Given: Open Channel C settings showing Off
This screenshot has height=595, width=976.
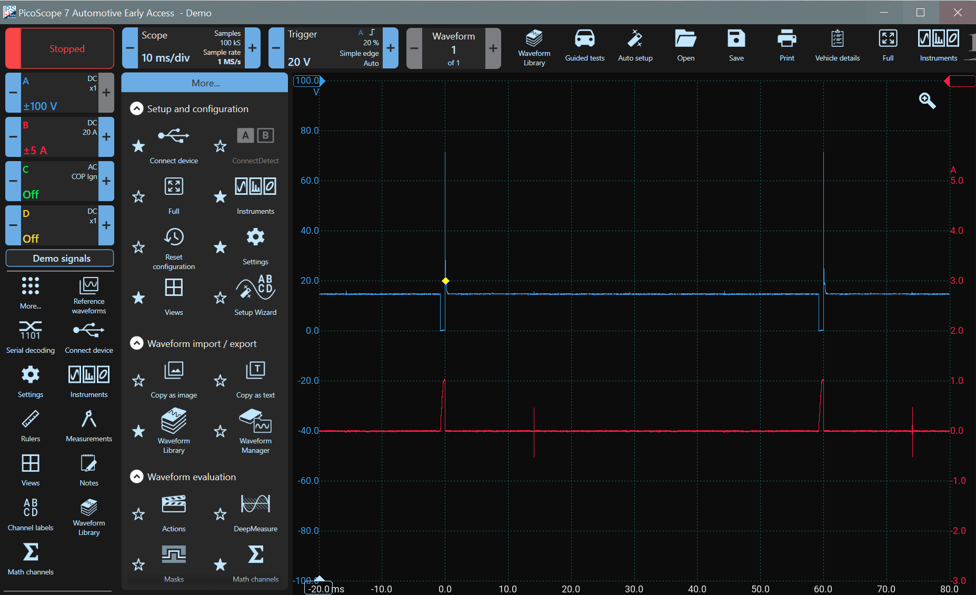Looking at the screenshot, I should coord(58,181).
